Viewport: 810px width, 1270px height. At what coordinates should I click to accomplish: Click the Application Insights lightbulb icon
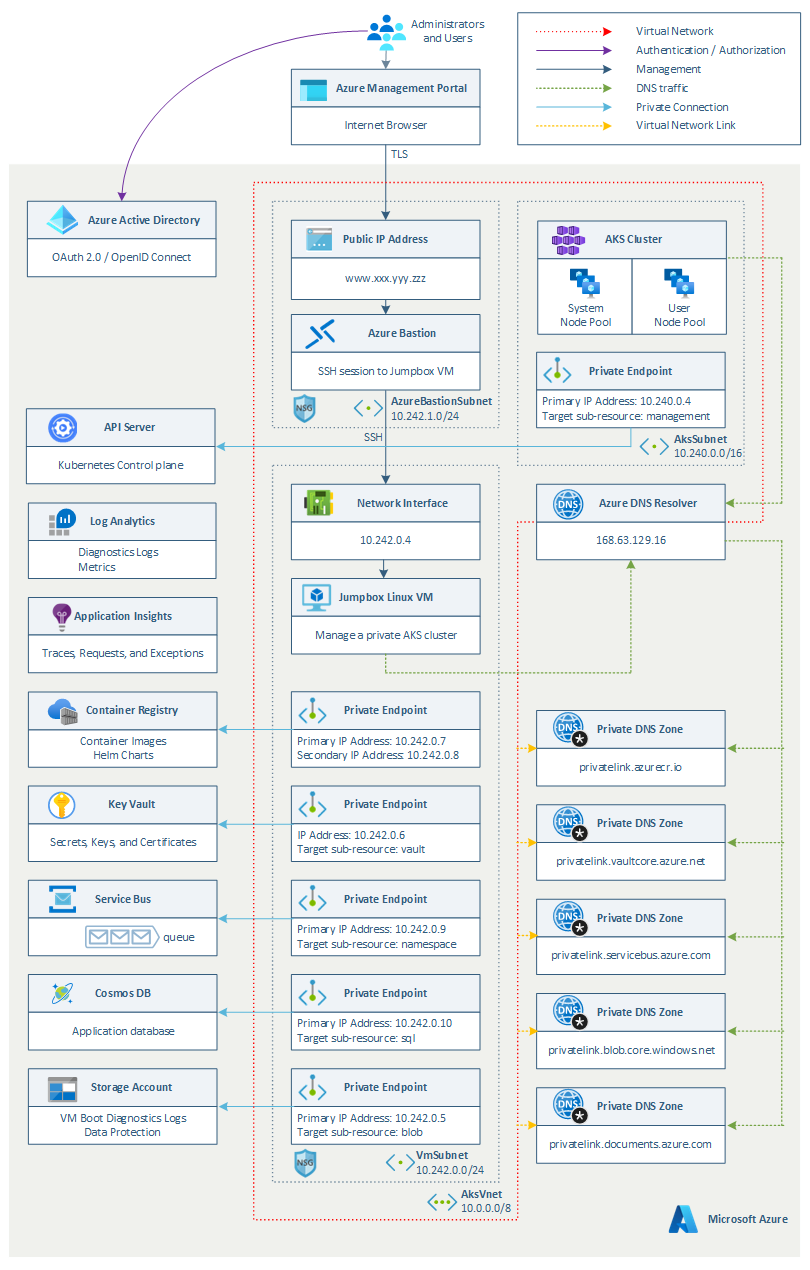(x=60, y=617)
